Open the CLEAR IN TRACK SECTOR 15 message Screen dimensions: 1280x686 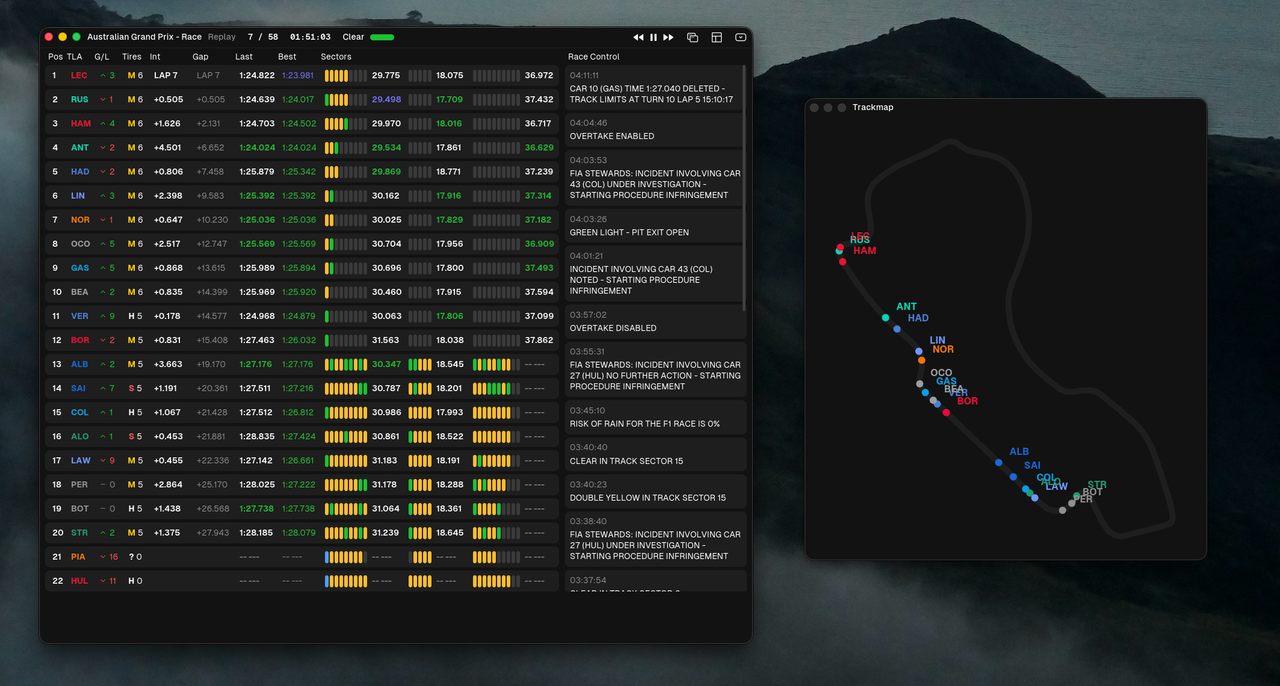pos(655,455)
